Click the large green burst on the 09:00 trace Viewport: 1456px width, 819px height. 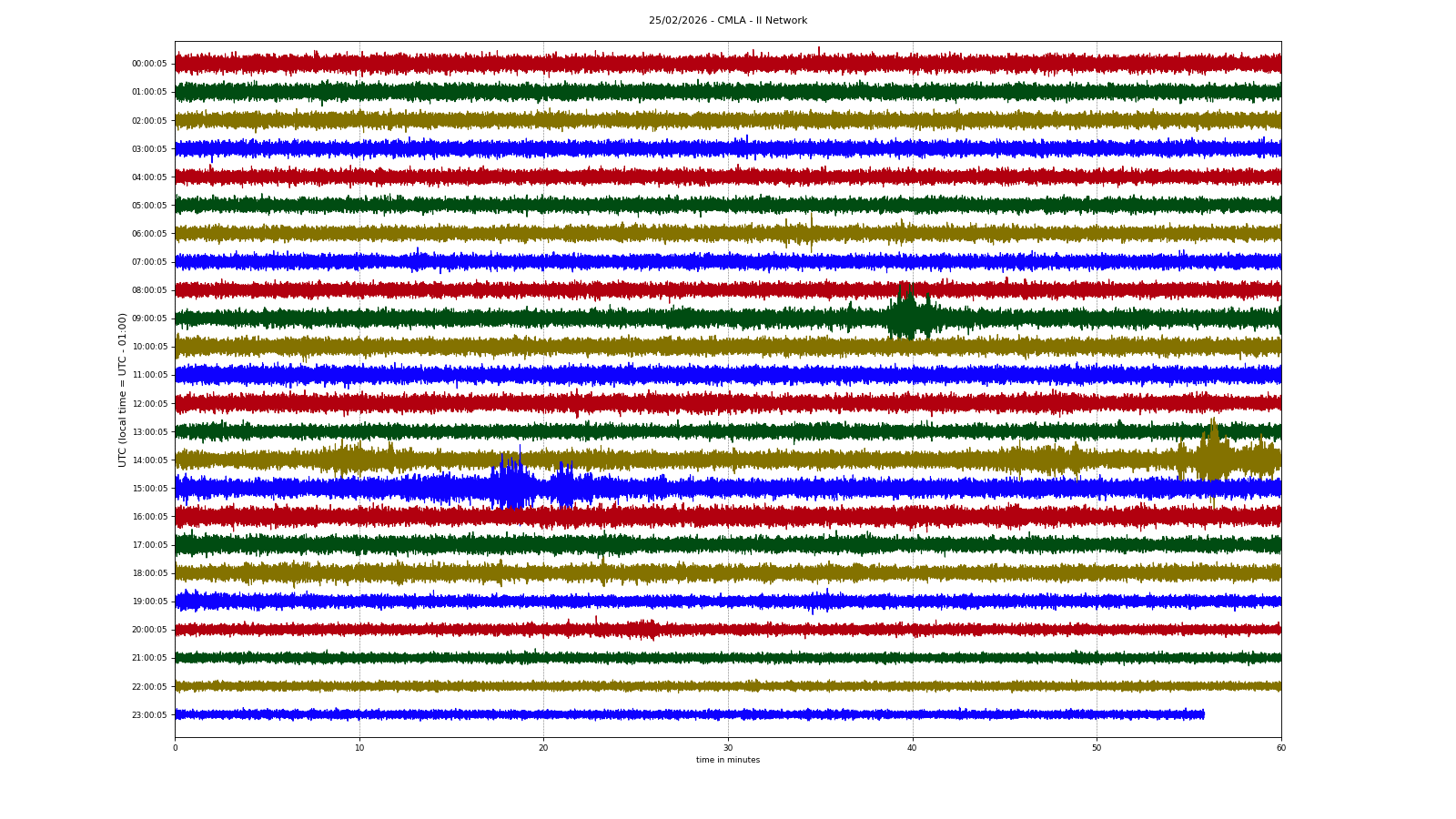[905, 317]
